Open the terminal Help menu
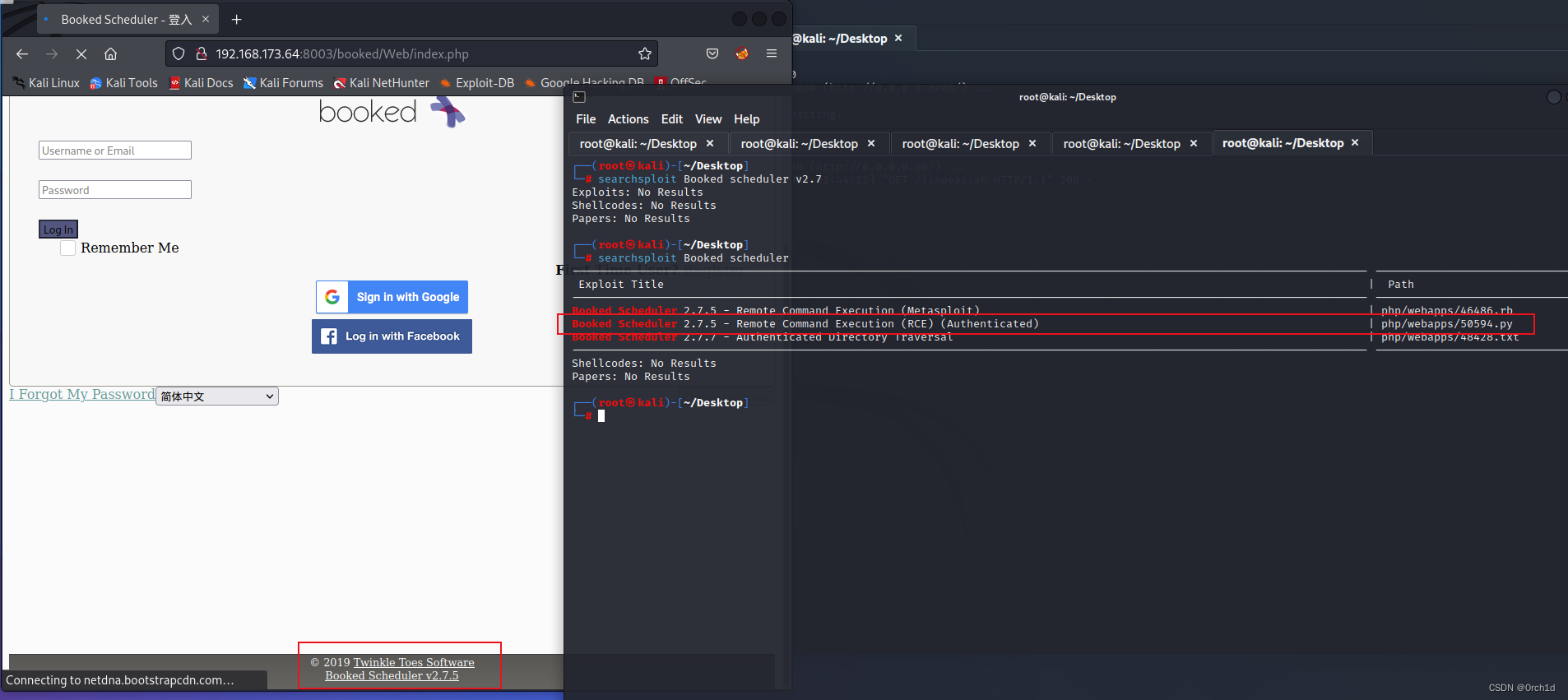1568x700 pixels. tap(747, 119)
